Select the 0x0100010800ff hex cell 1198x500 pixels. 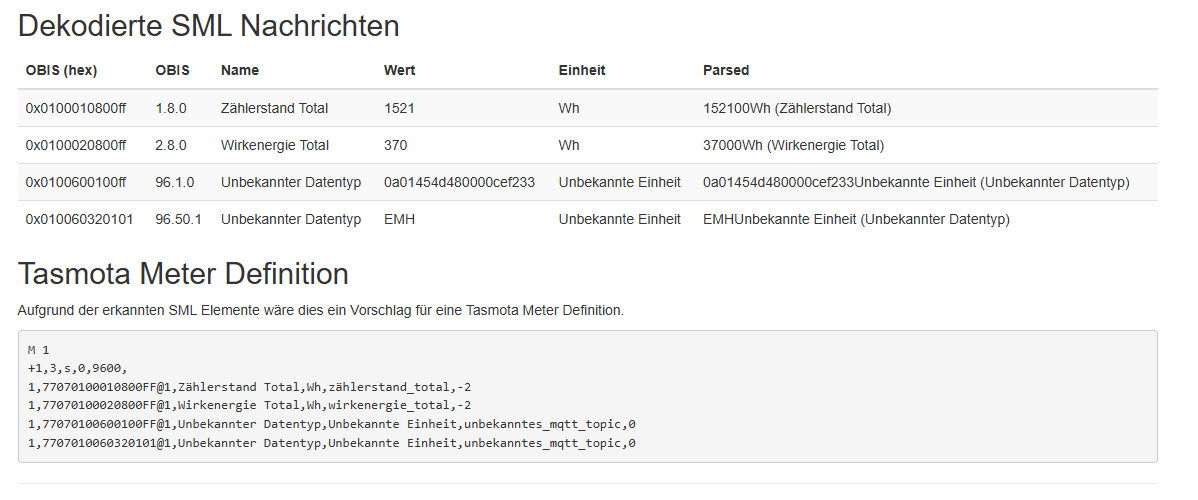(76, 108)
